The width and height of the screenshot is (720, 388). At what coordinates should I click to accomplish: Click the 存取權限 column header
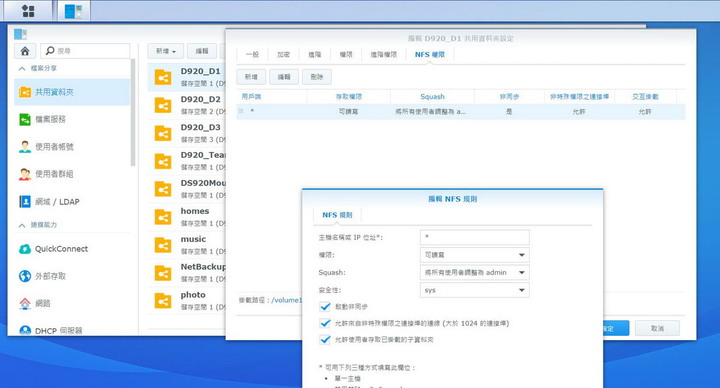pyautogui.click(x=349, y=96)
